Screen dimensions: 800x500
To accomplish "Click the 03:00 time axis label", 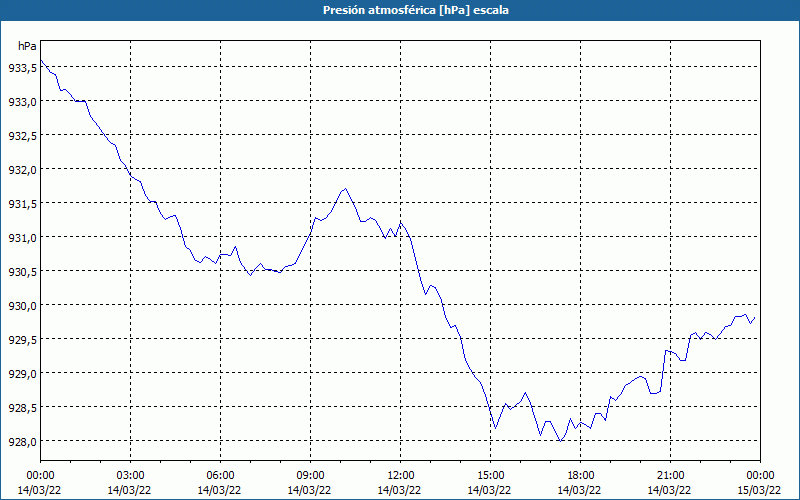I will point(131,476).
